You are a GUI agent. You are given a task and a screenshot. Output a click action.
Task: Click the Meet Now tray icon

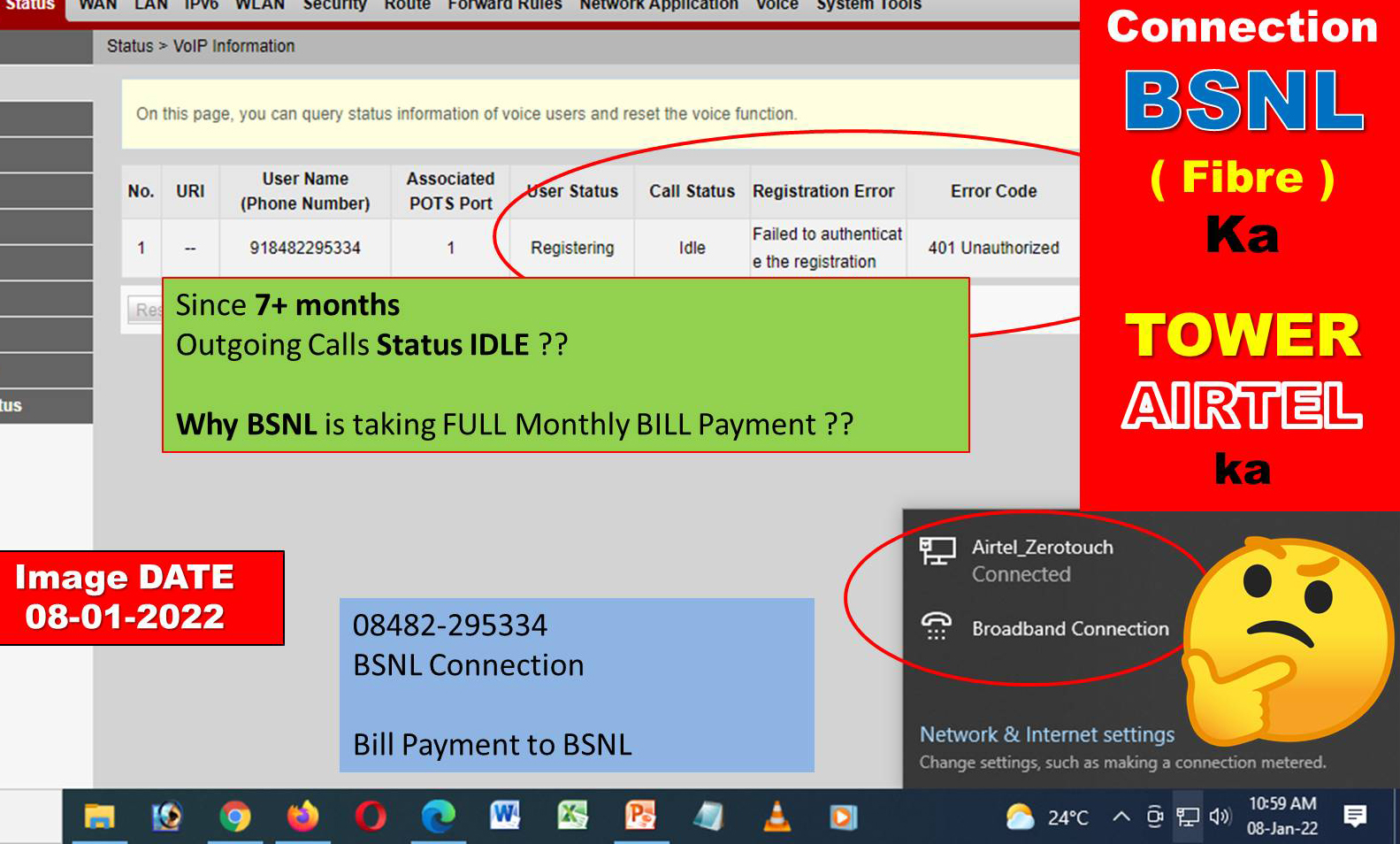coord(1154,817)
